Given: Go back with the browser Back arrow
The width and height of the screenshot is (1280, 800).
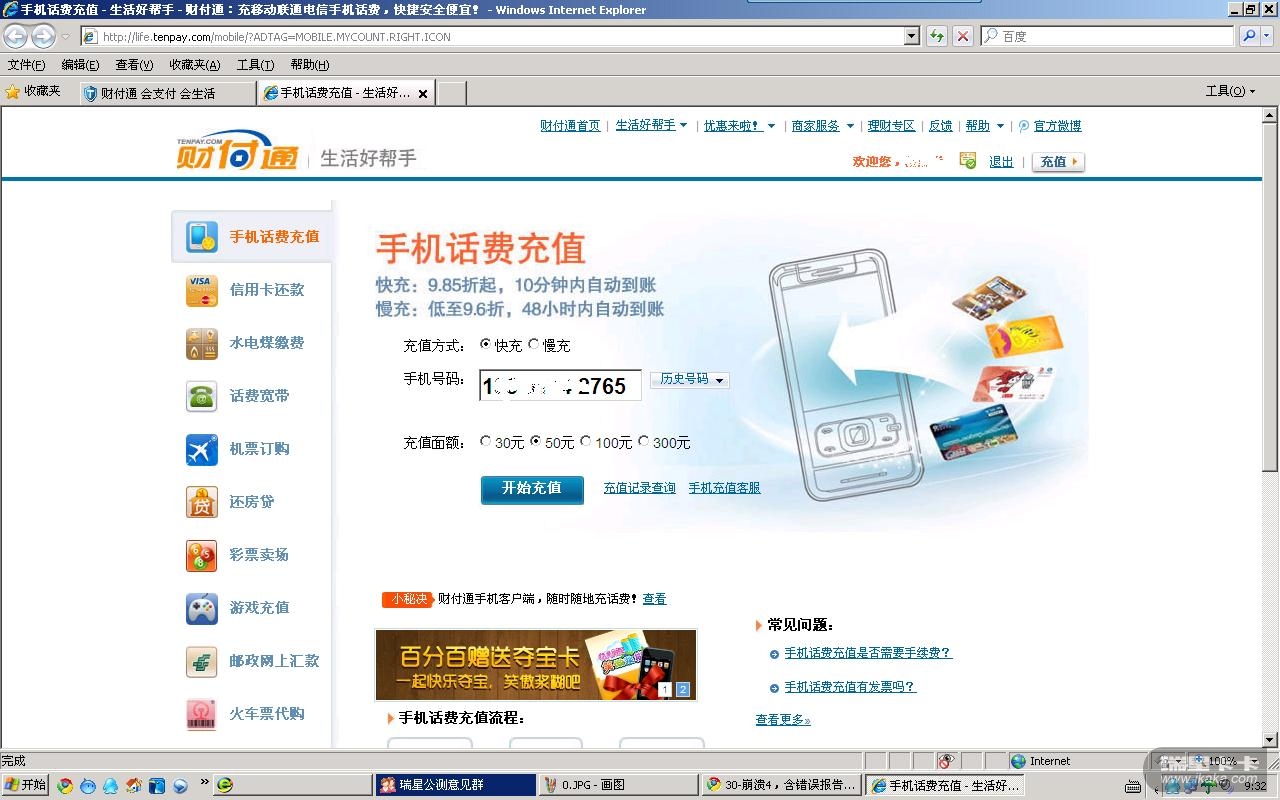Looking at the screenshot, I should pyautogui.click(x=16, y=36).
